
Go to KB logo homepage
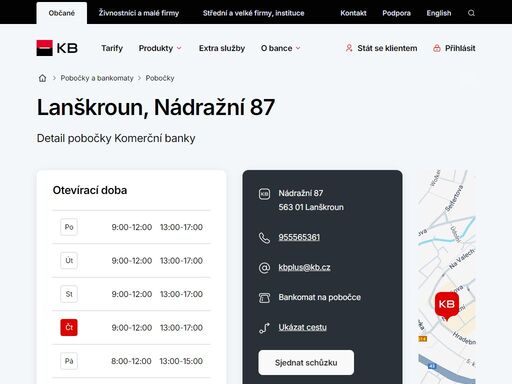(57, 48)
